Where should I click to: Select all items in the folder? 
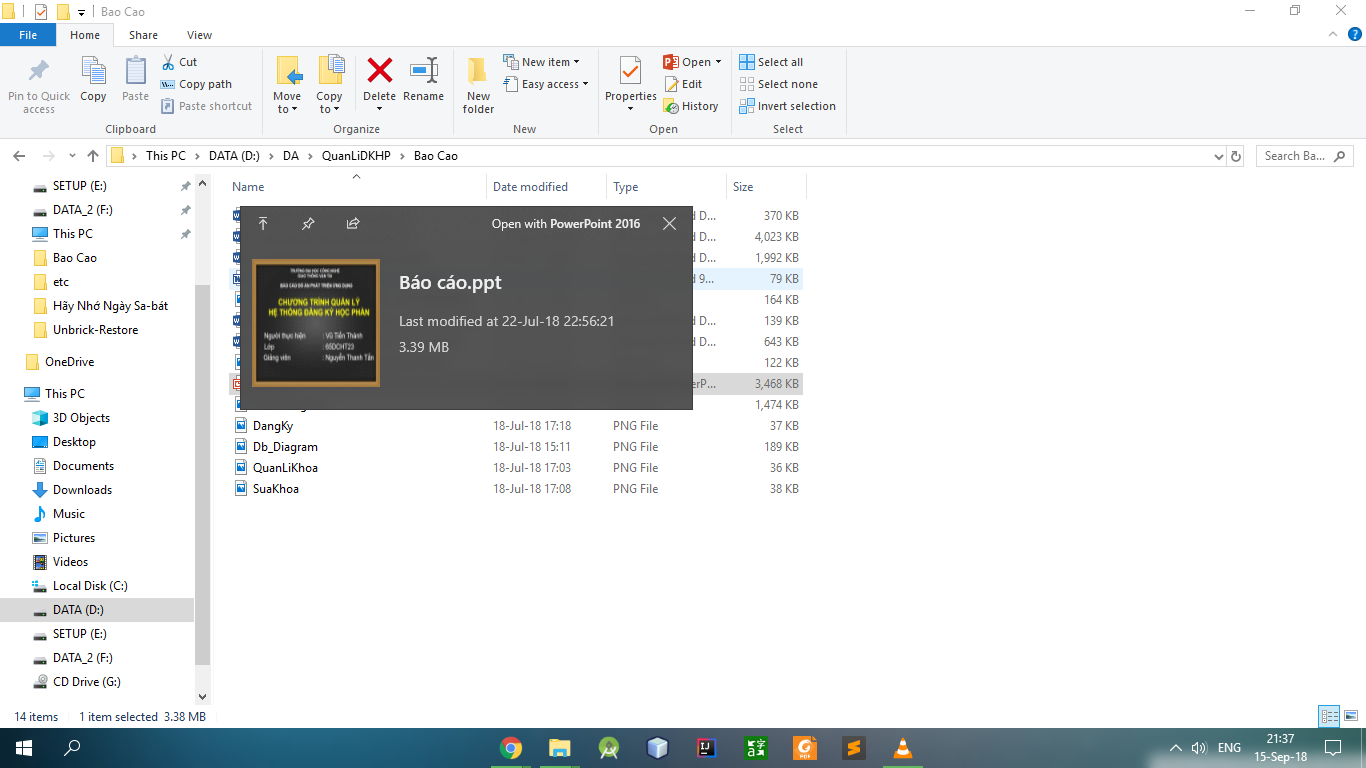(771, 61)
